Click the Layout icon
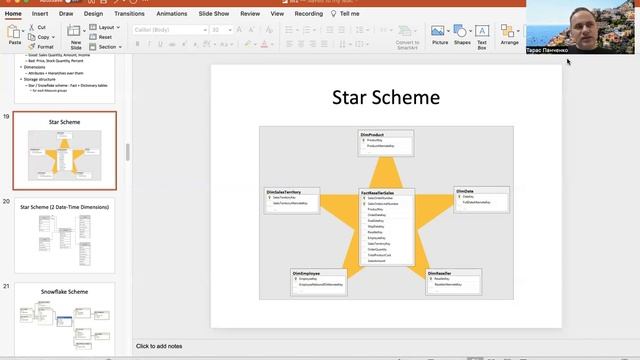This screenshot has height=360, width=640. [93, 27]
